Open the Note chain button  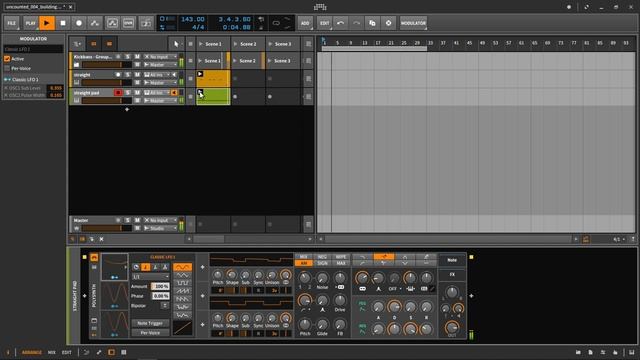point(452,260)
